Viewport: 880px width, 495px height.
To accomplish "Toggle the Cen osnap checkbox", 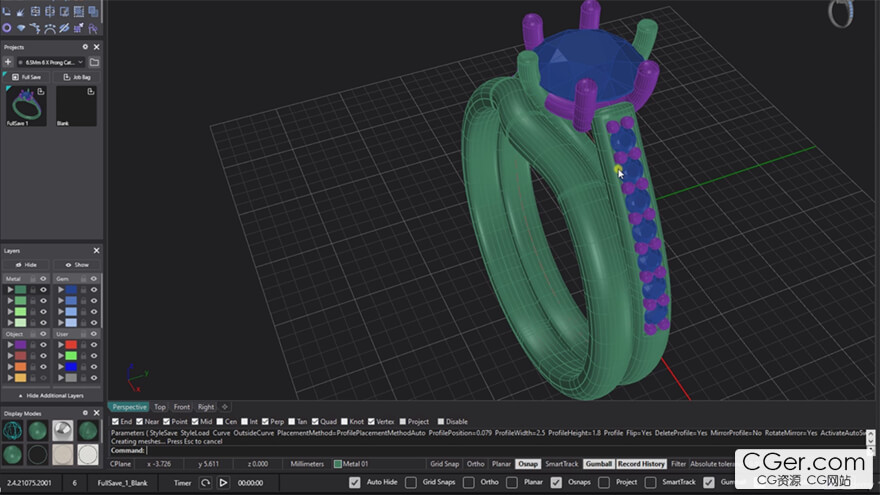I will (220, 422).
